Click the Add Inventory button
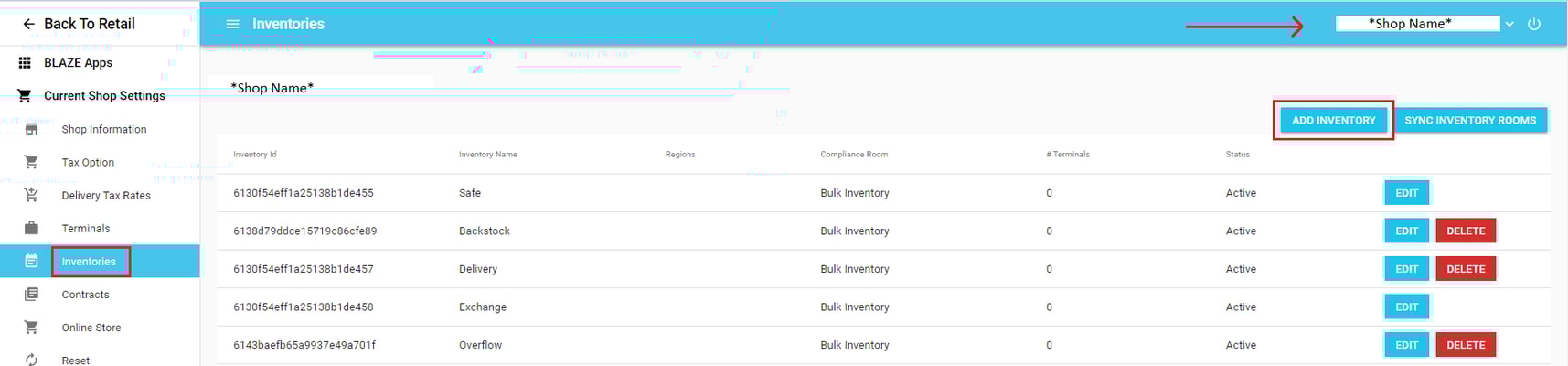This screenshot has height=366, width=1568. tap(1333, 121)
